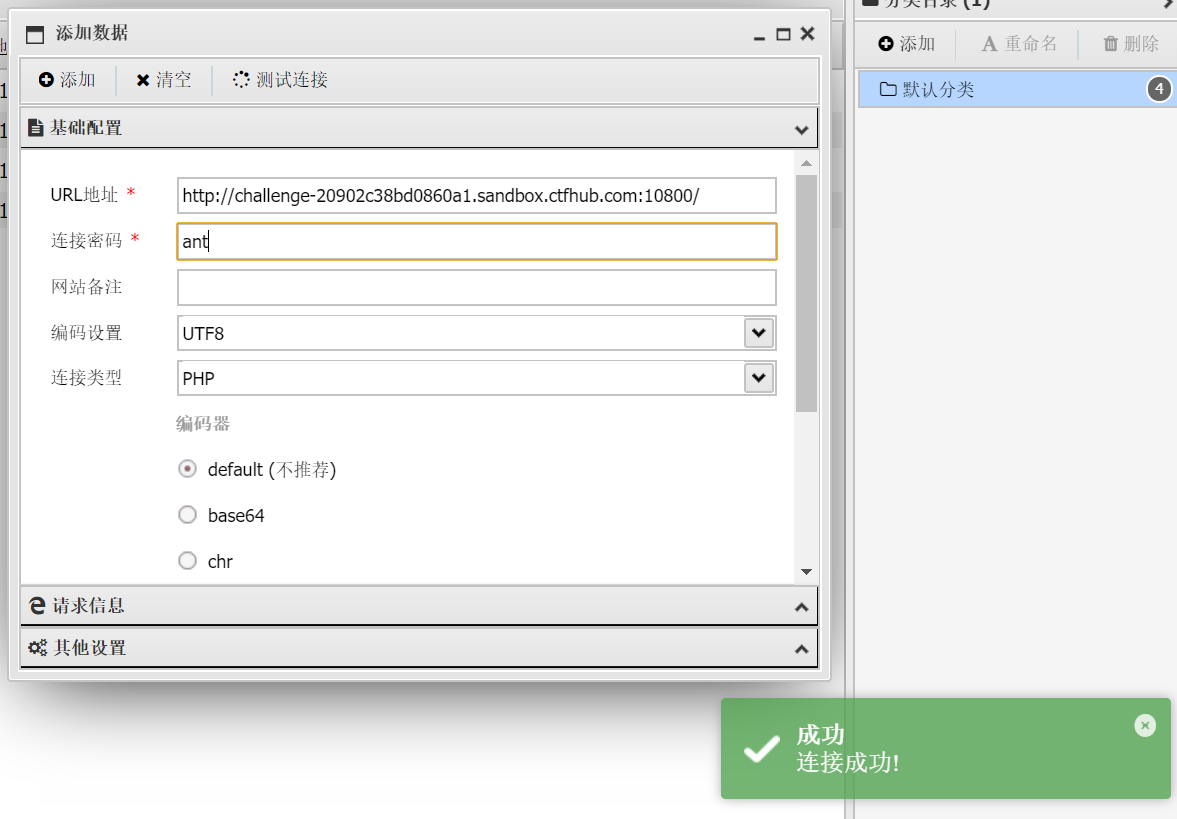This screenshot has height=819, width=1177.
Task: Collapse the 基础配置 section chevron
Action: (802, 130)
